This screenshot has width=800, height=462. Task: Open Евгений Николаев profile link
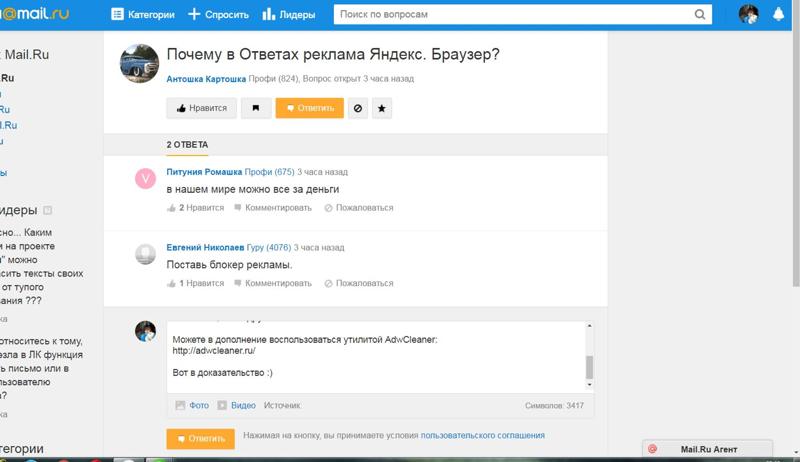(x=205, y=247)
